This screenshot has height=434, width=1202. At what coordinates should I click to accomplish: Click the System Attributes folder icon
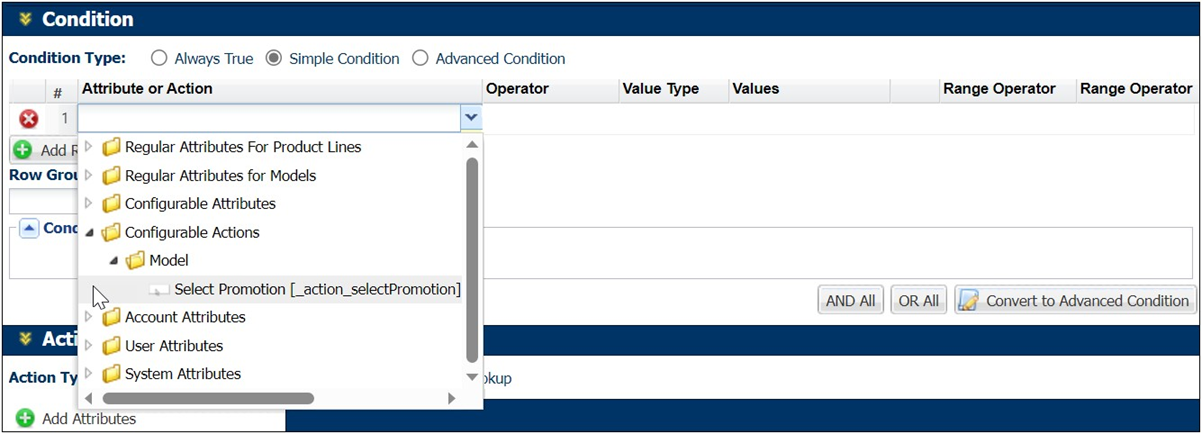point(111,374)
